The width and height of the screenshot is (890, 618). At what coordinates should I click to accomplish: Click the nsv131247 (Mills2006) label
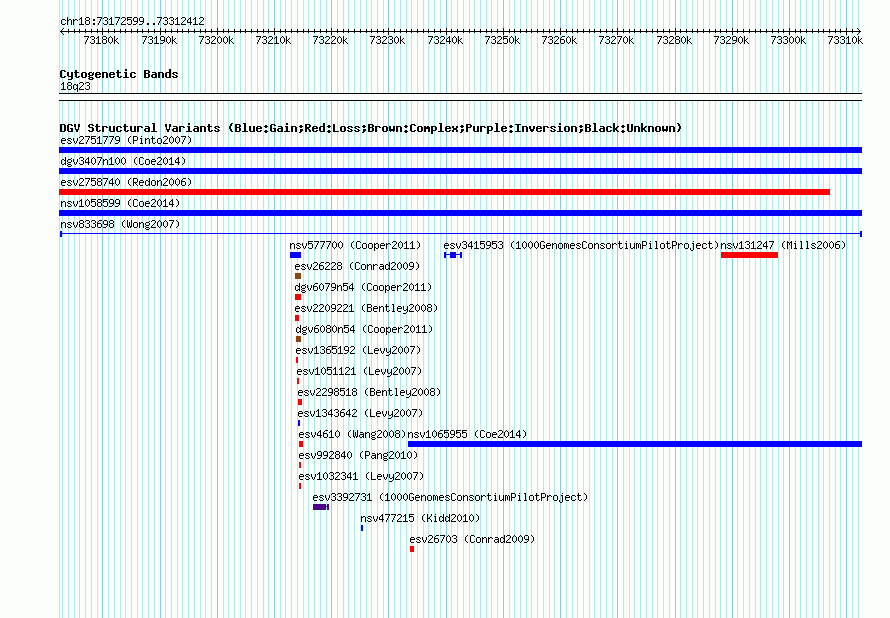pyautogui.click(x=783, y=245)
